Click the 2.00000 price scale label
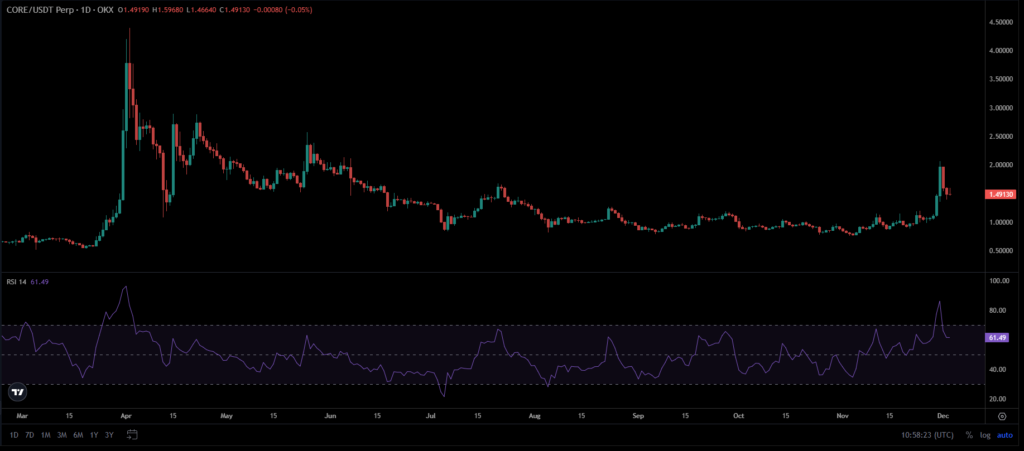 [x=1000, y=165]
